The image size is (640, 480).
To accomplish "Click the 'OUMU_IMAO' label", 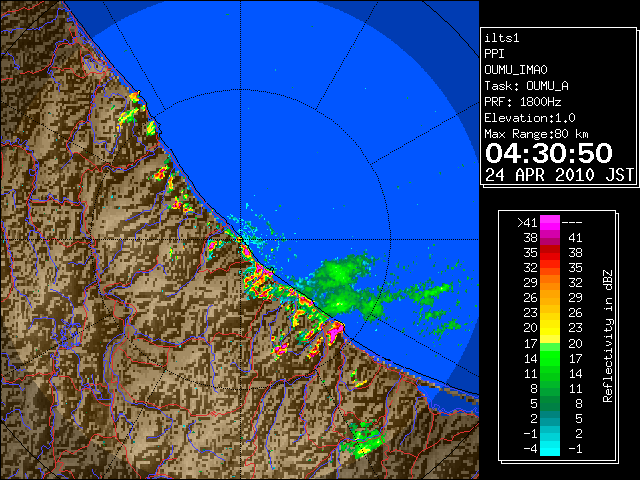I will point(516,70).
